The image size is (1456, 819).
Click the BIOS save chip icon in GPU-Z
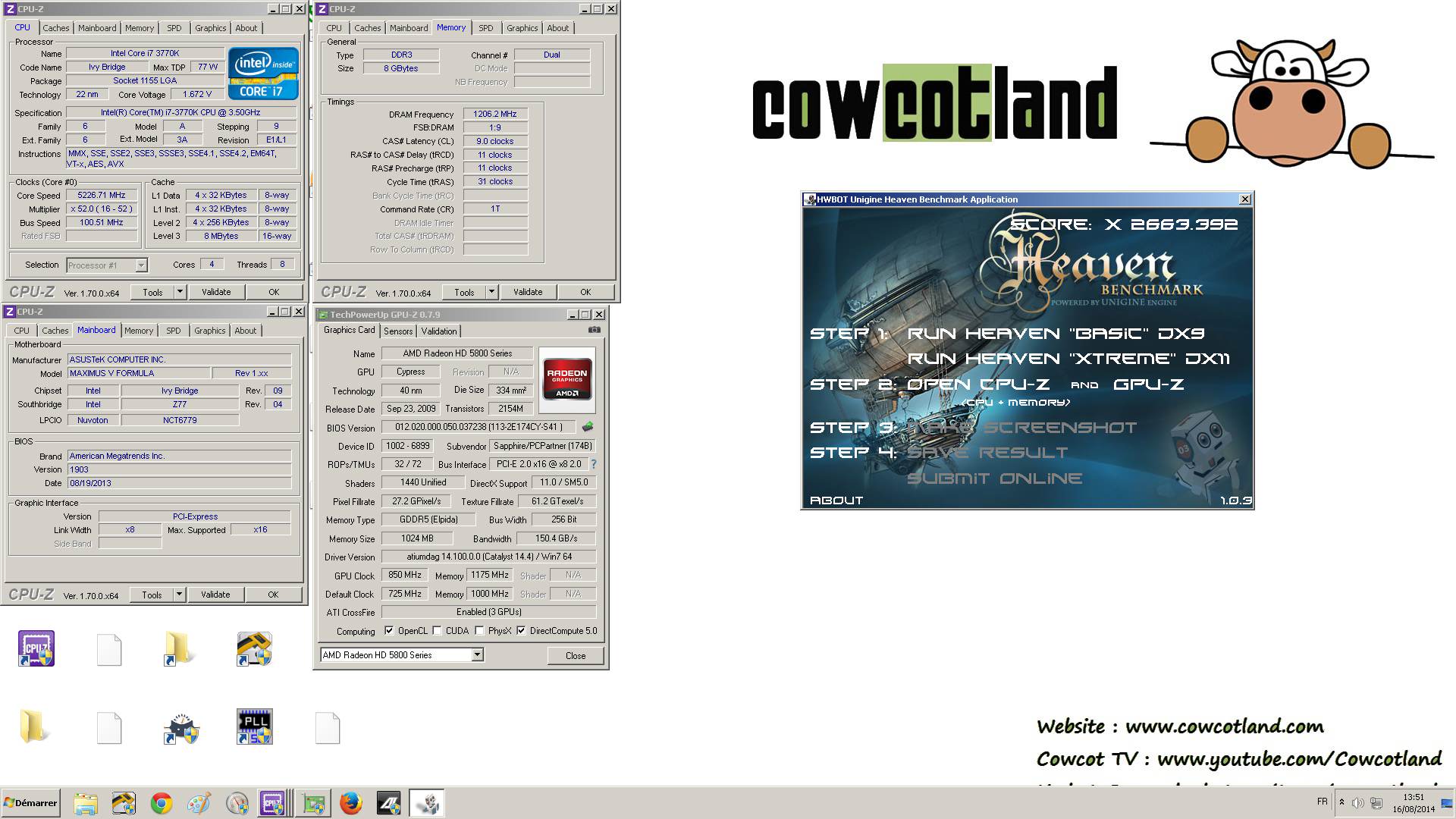pyautogui.click(x=588, y=427)
